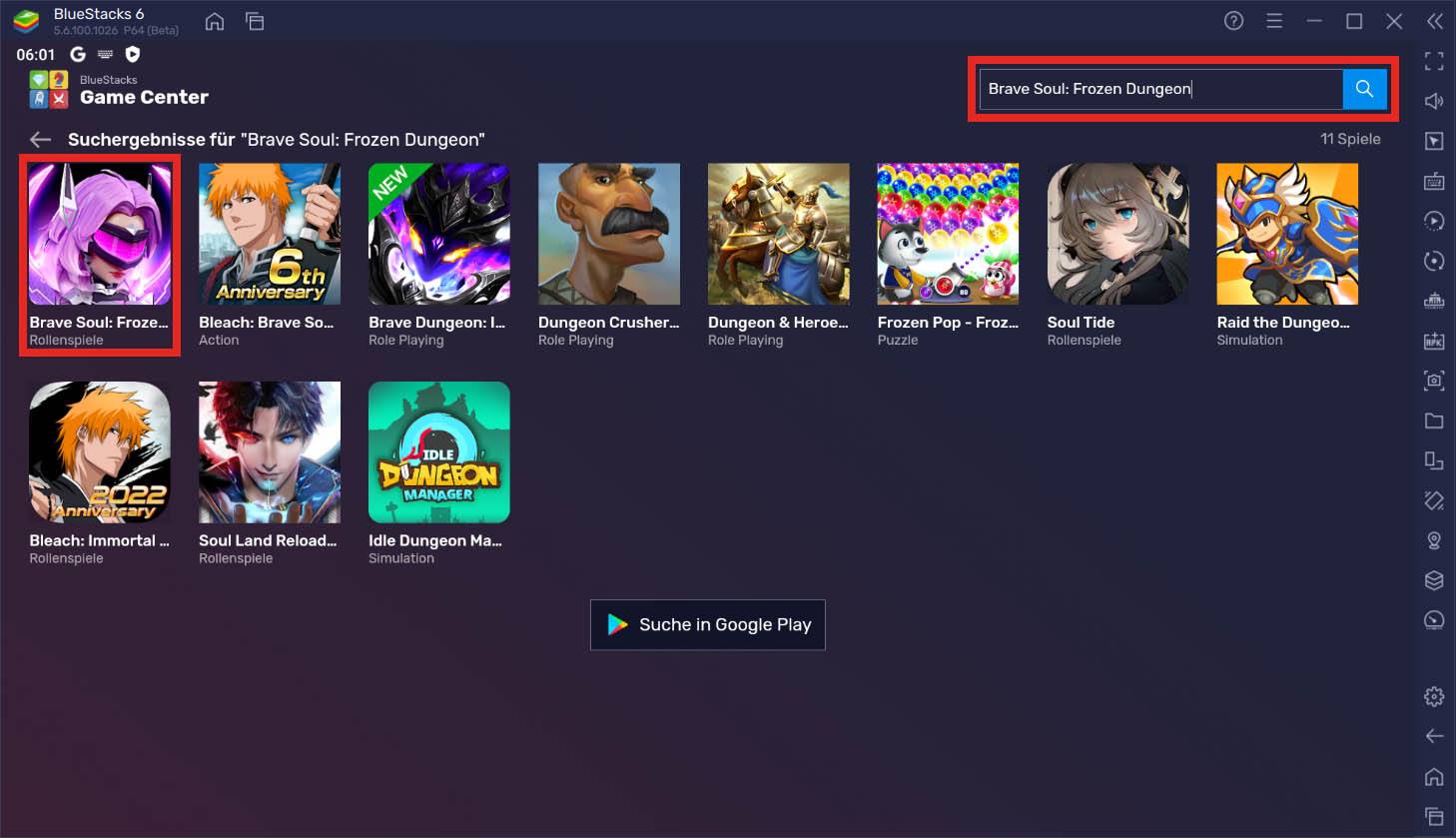Click the Brave Soul: Froze... title text
This screenshot has width=1456, height=838.
pyautogui.click(x=99, y=323)
